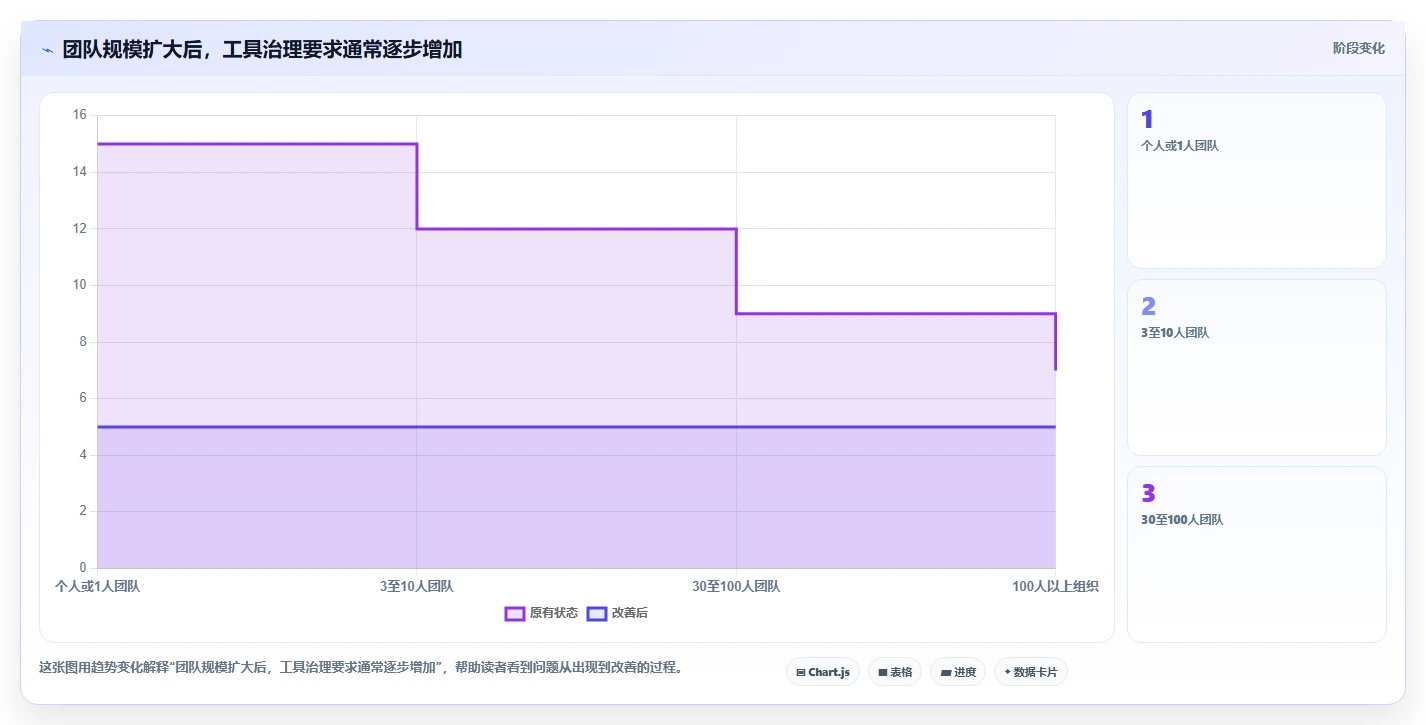The image size is (1426, 725).
Task: Click y-axis value 2
Action: point(84,511)
